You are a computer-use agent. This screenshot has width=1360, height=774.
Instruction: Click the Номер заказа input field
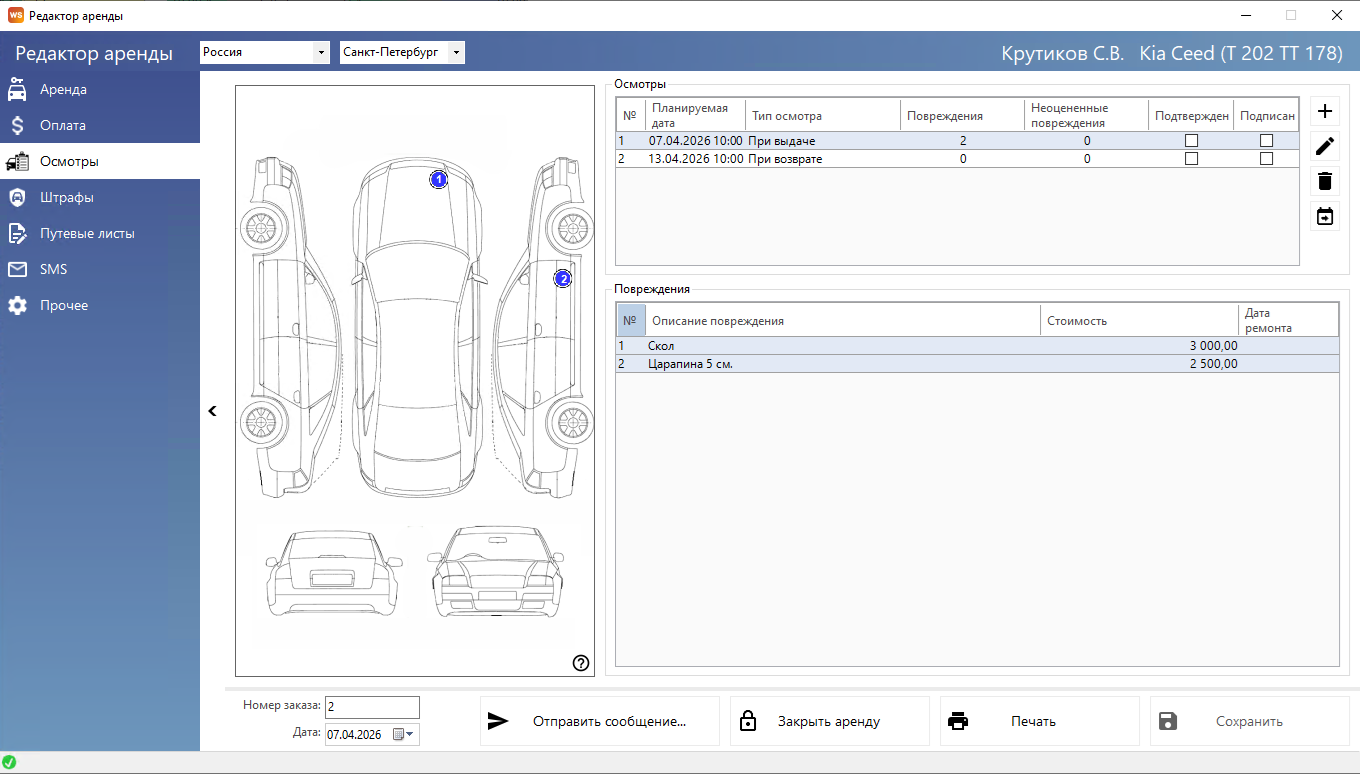pyautogui.click(x=372, y=707)
